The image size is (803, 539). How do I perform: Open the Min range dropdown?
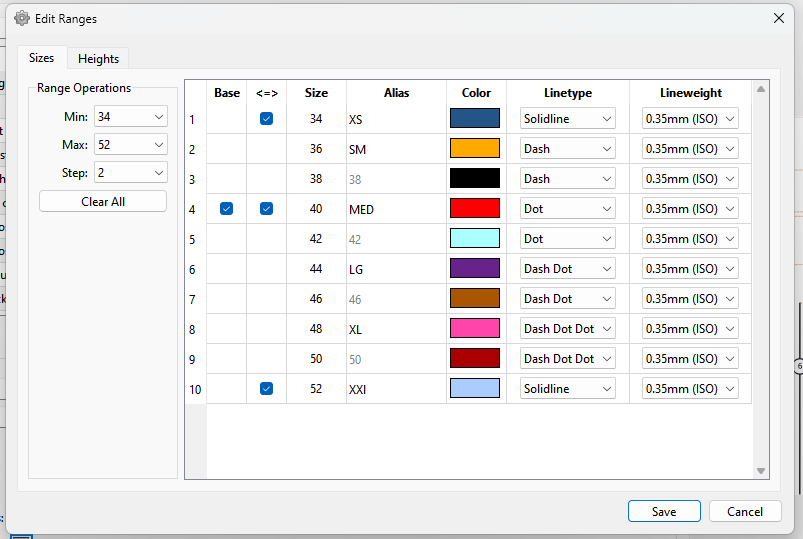(x=131, y=117)
